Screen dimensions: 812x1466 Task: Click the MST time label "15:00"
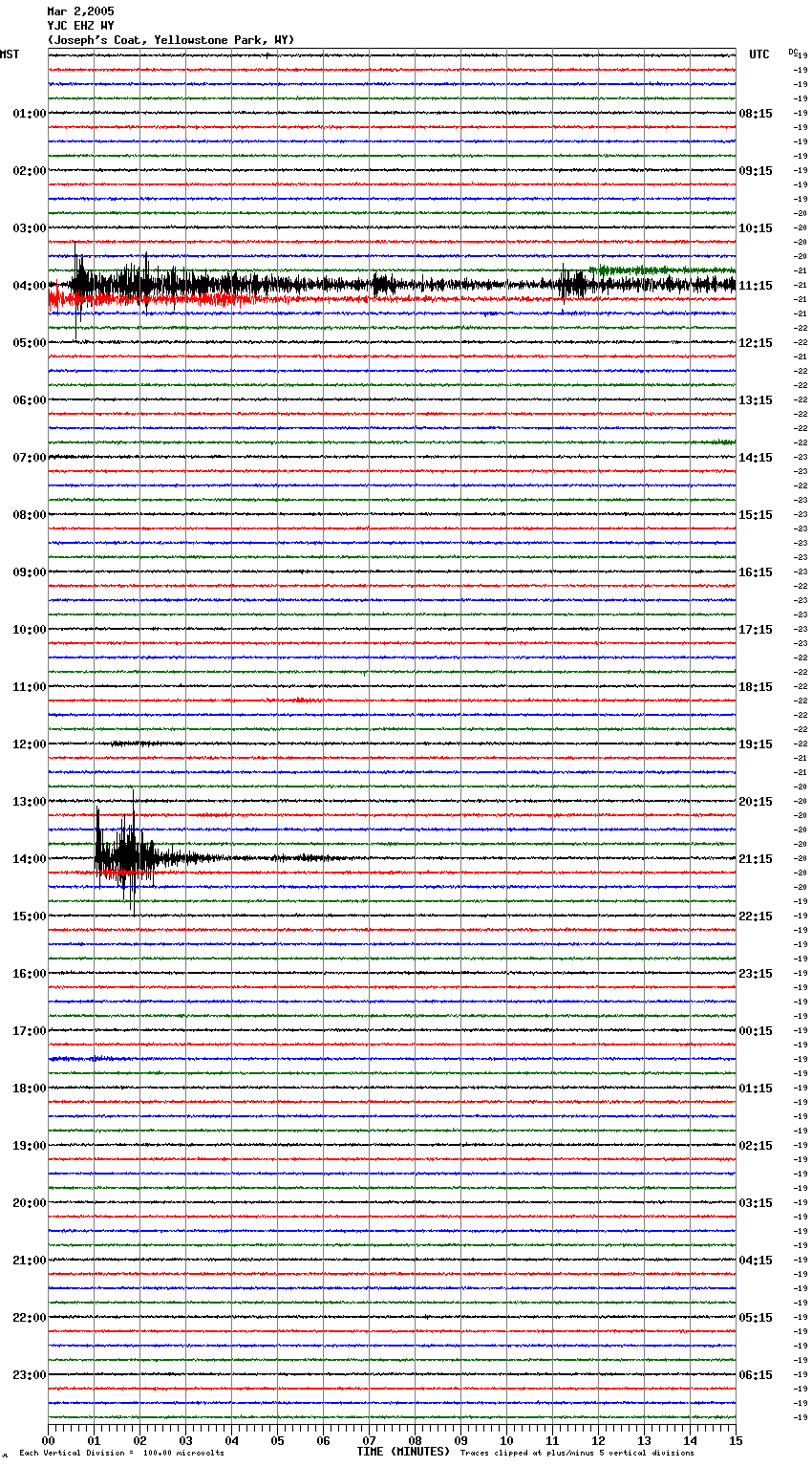pos(30,916)
